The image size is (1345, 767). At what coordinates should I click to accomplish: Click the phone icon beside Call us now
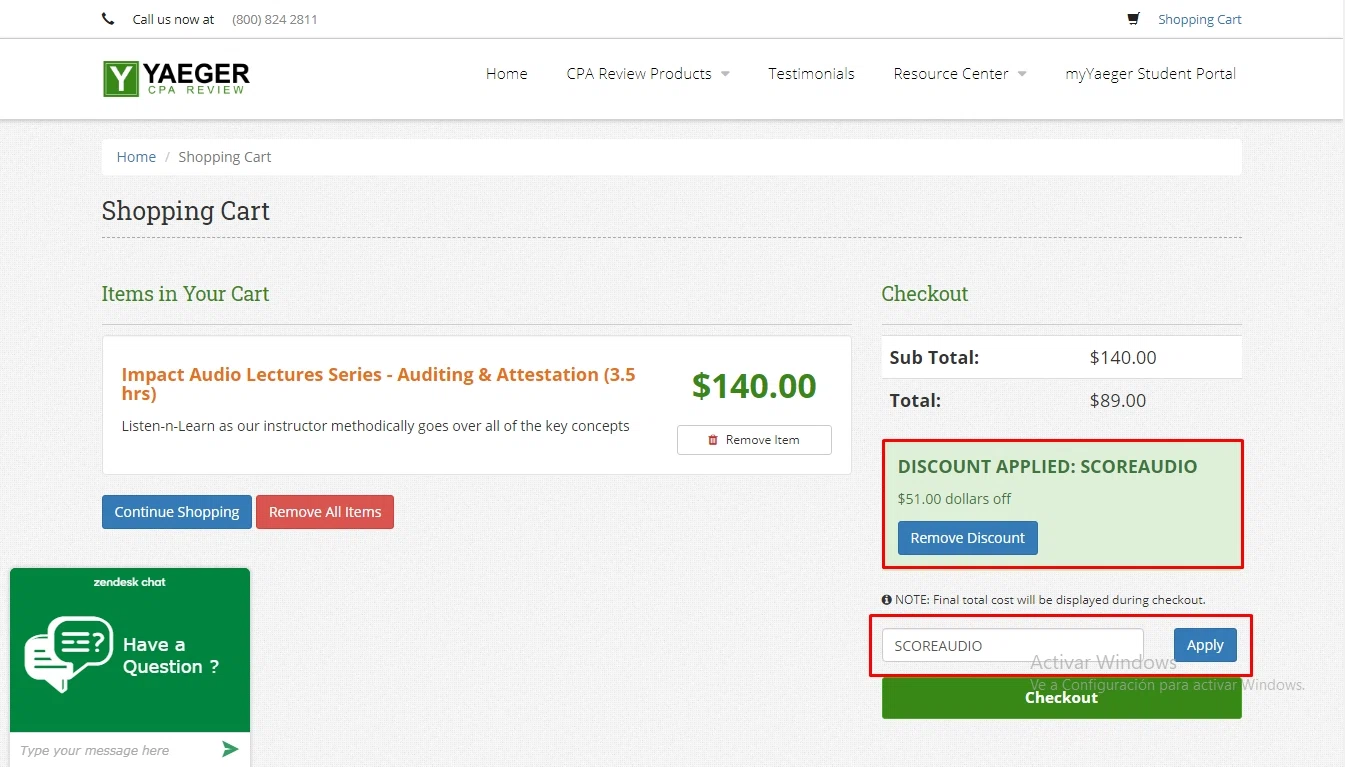108,19
